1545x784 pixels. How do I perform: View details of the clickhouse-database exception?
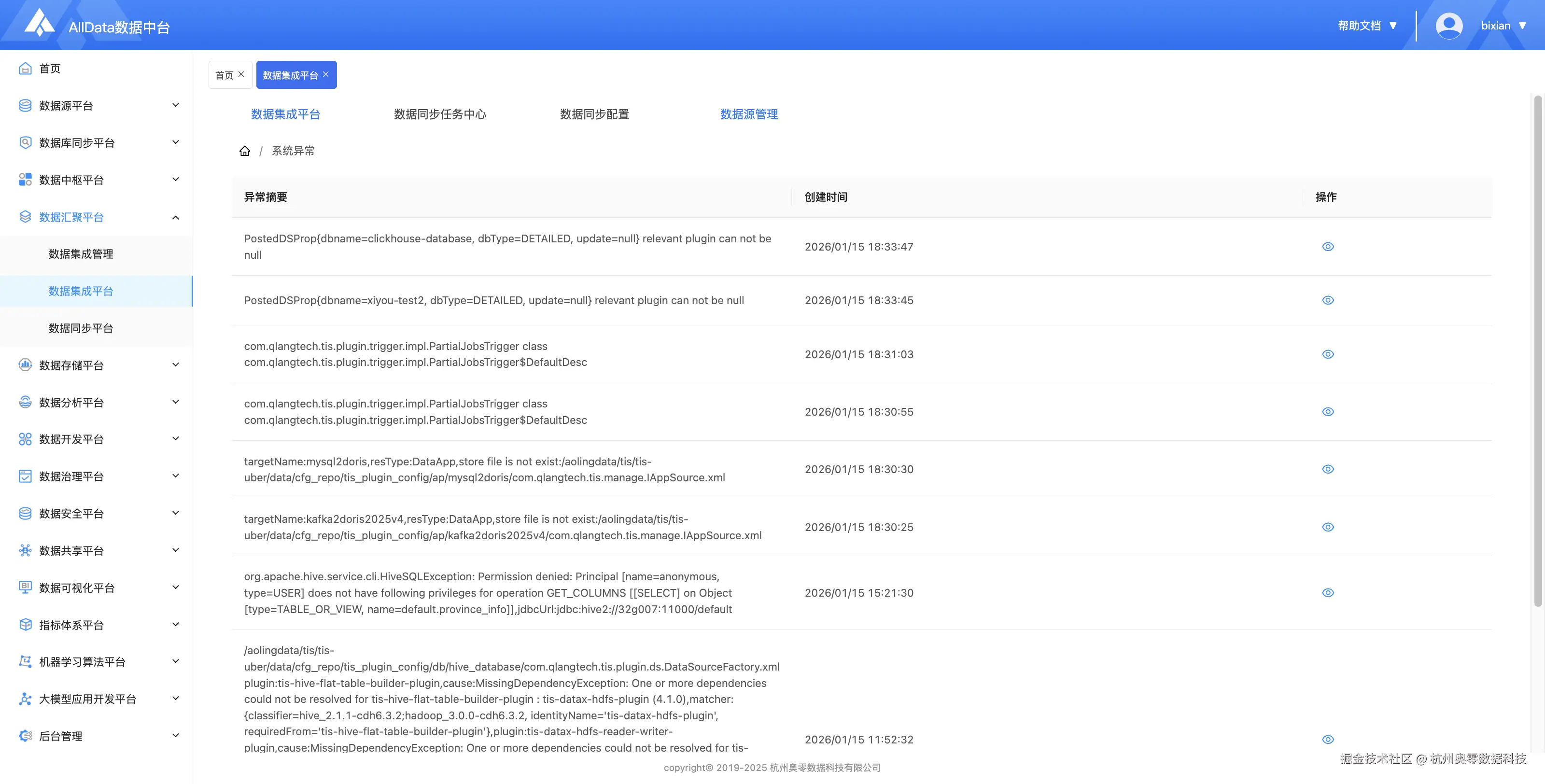coord(1328,247)
